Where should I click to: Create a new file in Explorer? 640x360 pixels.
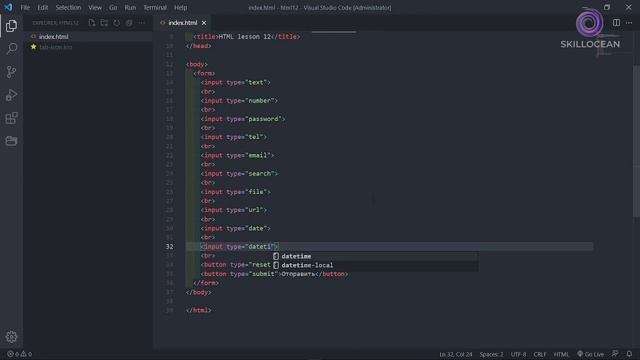pos(92,23)
